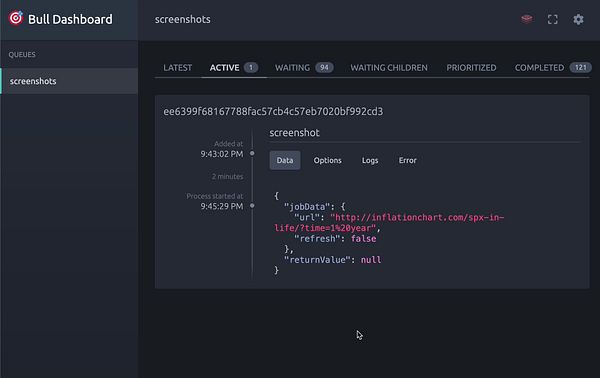The width and height of the screenshot is (600, 378).
Task: Toggle fullscreen mode icon
Action: click(553, 20)
